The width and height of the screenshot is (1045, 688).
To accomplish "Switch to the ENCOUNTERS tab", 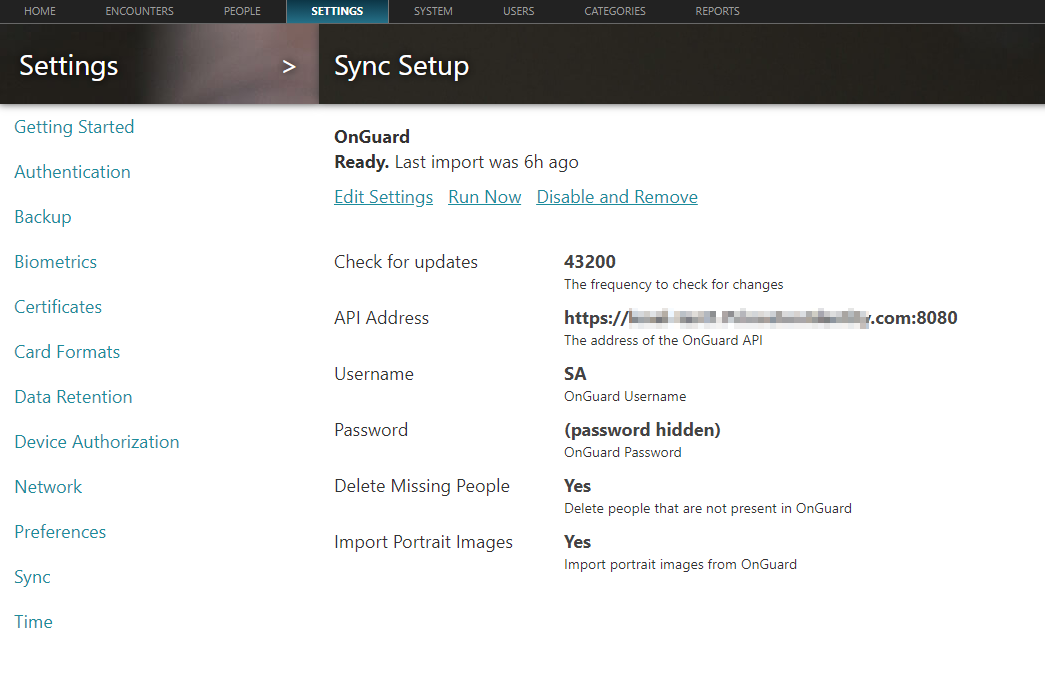I will [139, 11].
